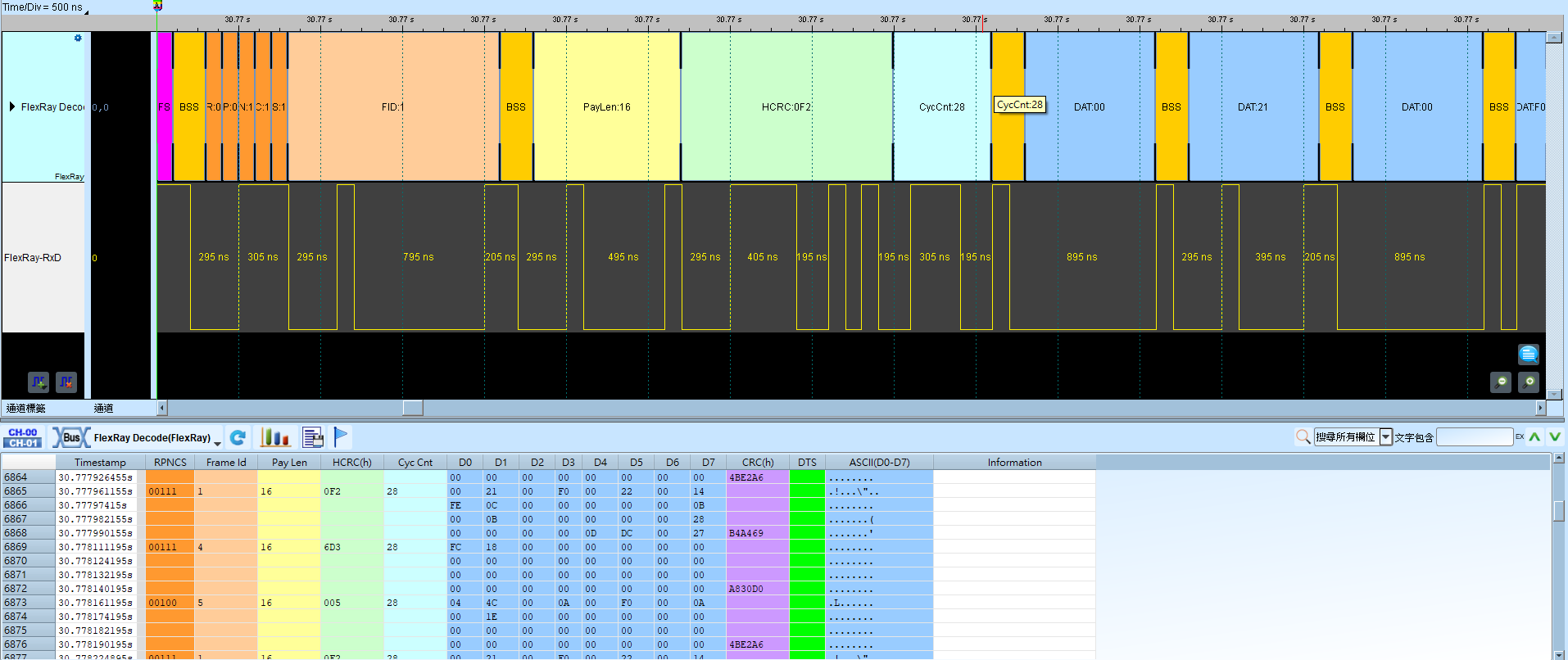Screen dimensions: 1568x660
Task: Click the horizontal waveform scrollbar thumb
Action: coord(413,408)
